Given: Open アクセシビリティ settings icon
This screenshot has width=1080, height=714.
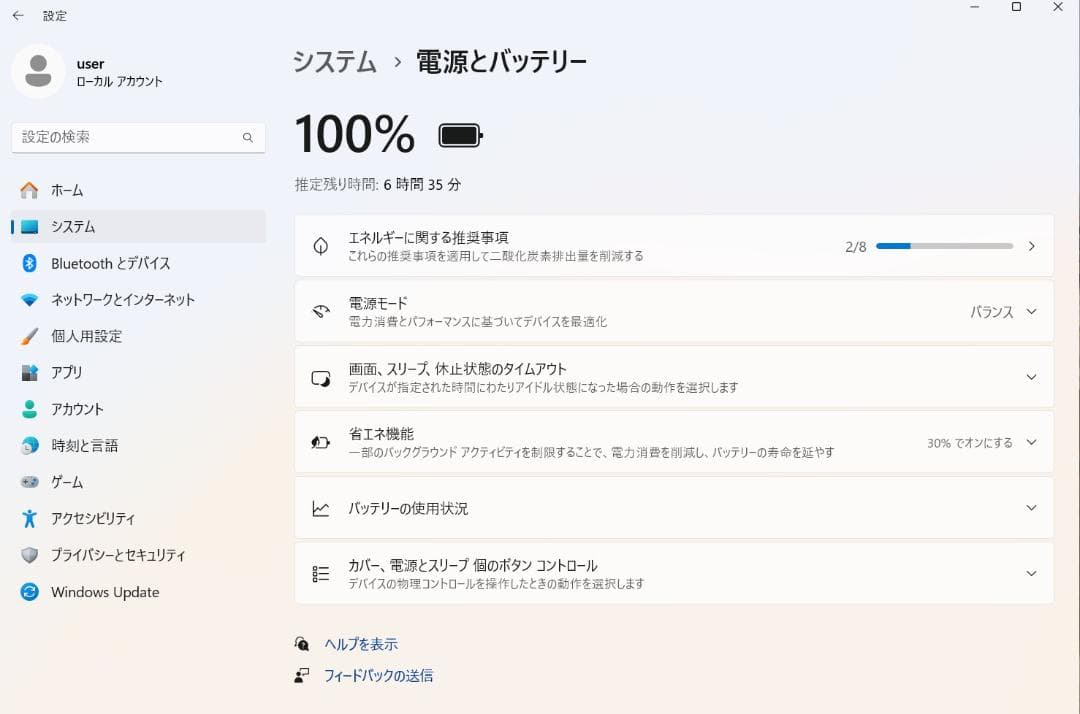Looking at the screenshot, I should pos(28,518).
